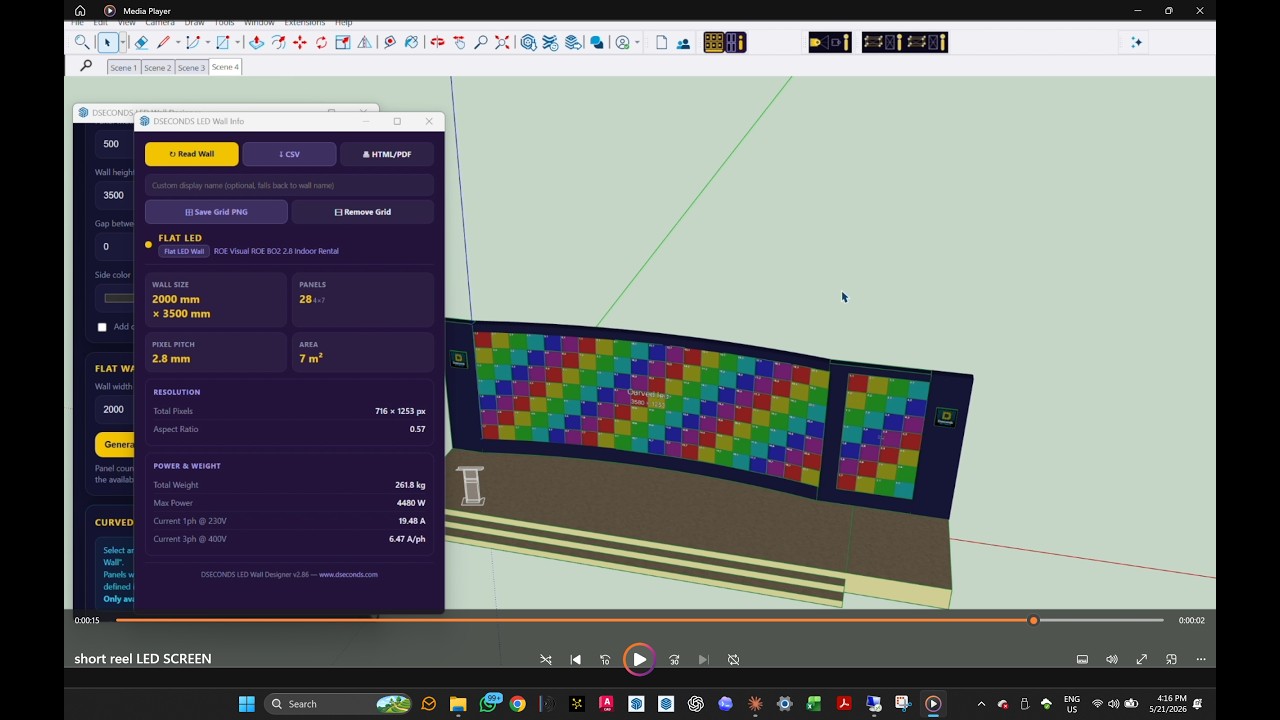Activate the Orbit tool icon
This screenshot has width=1280, height=720.
(438, 42)
